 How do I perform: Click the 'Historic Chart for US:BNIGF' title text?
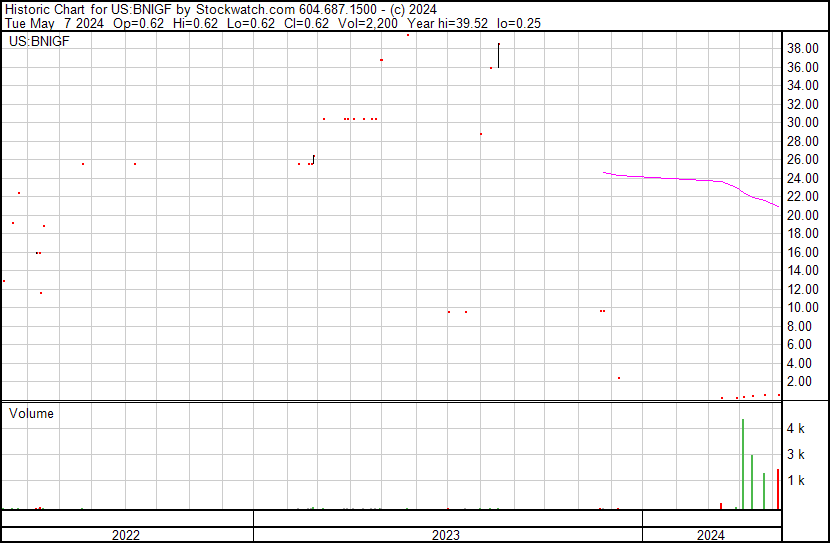(x=88, y=10)
